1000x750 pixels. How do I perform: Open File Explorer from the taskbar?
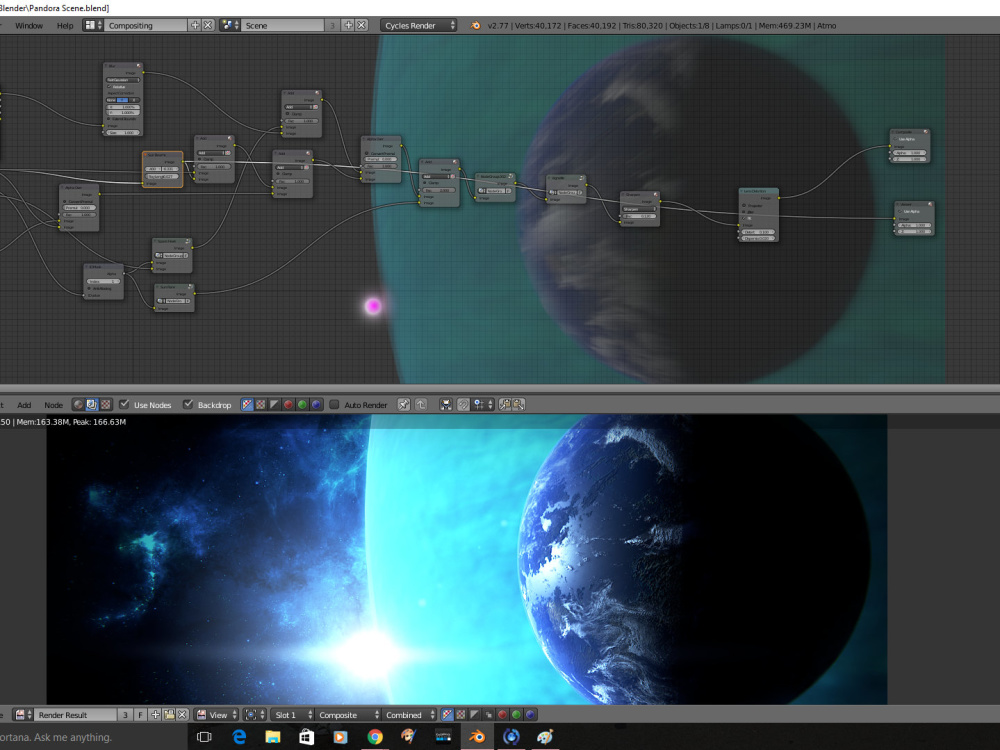click(273, 737)
